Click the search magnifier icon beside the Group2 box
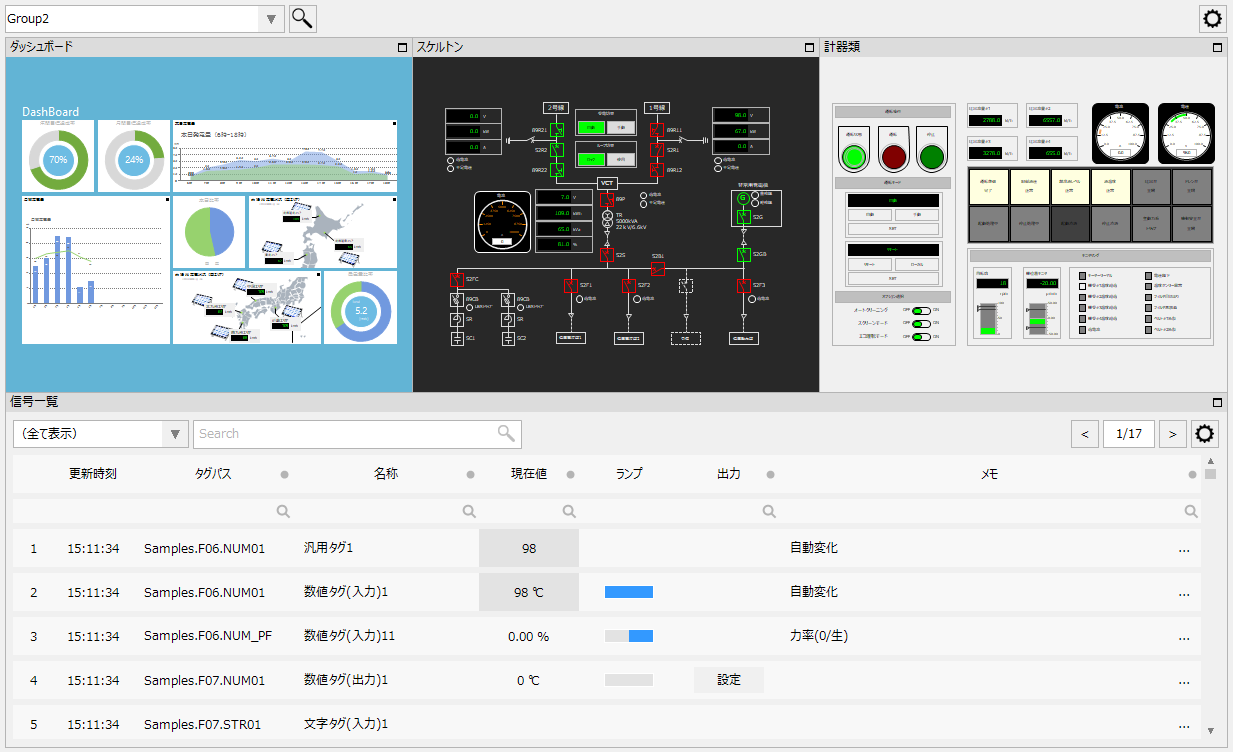Viewport: 1233px width, 752px height. tap(302, 19)
